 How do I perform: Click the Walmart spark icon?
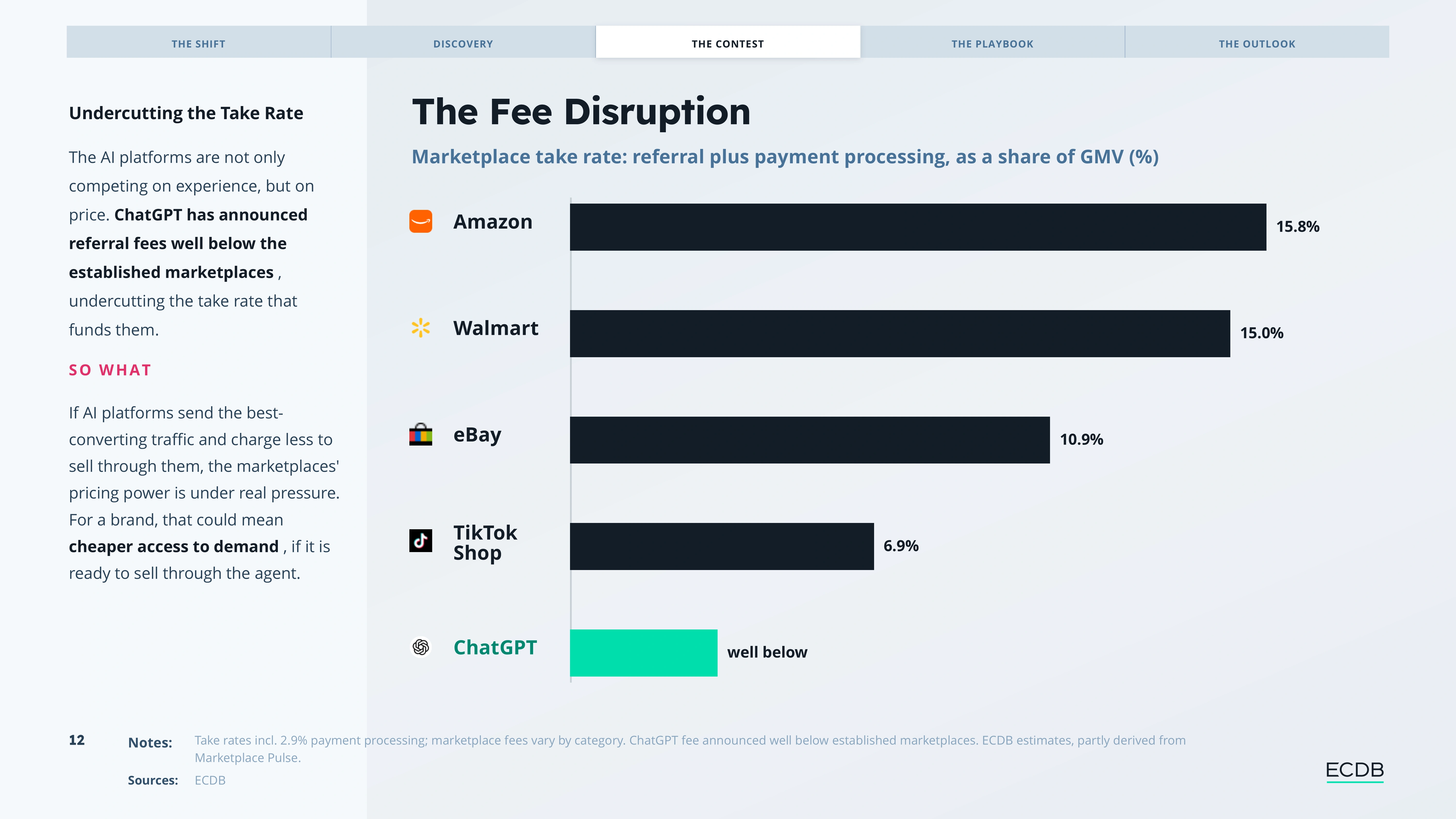[421, 328]
